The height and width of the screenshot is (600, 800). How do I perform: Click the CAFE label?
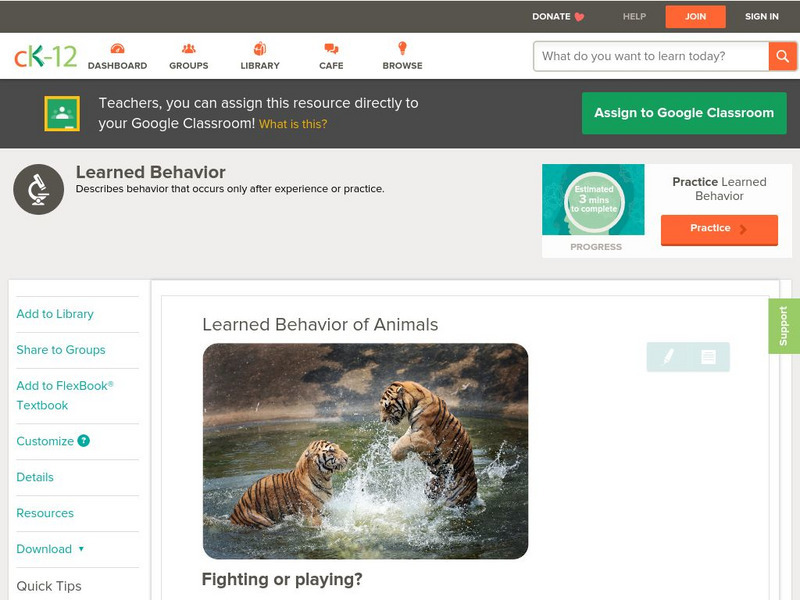point(331,66)
